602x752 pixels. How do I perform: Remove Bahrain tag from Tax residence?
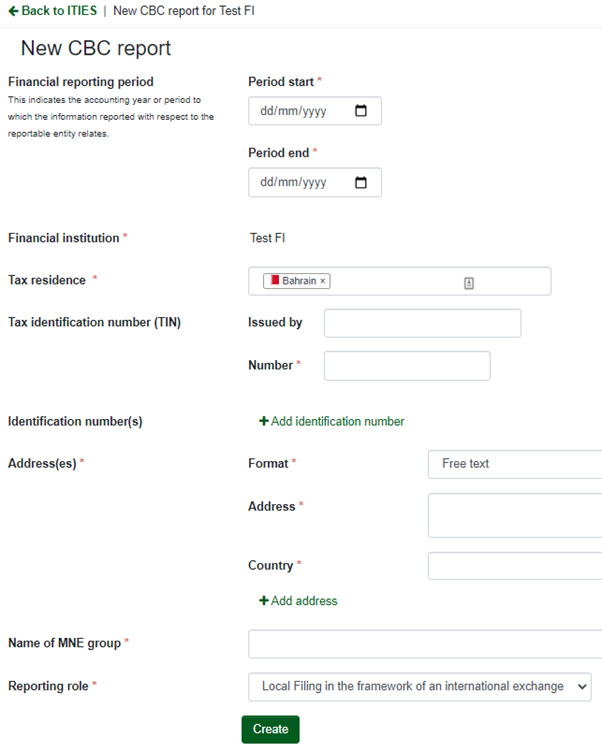(x=323, y=281)
